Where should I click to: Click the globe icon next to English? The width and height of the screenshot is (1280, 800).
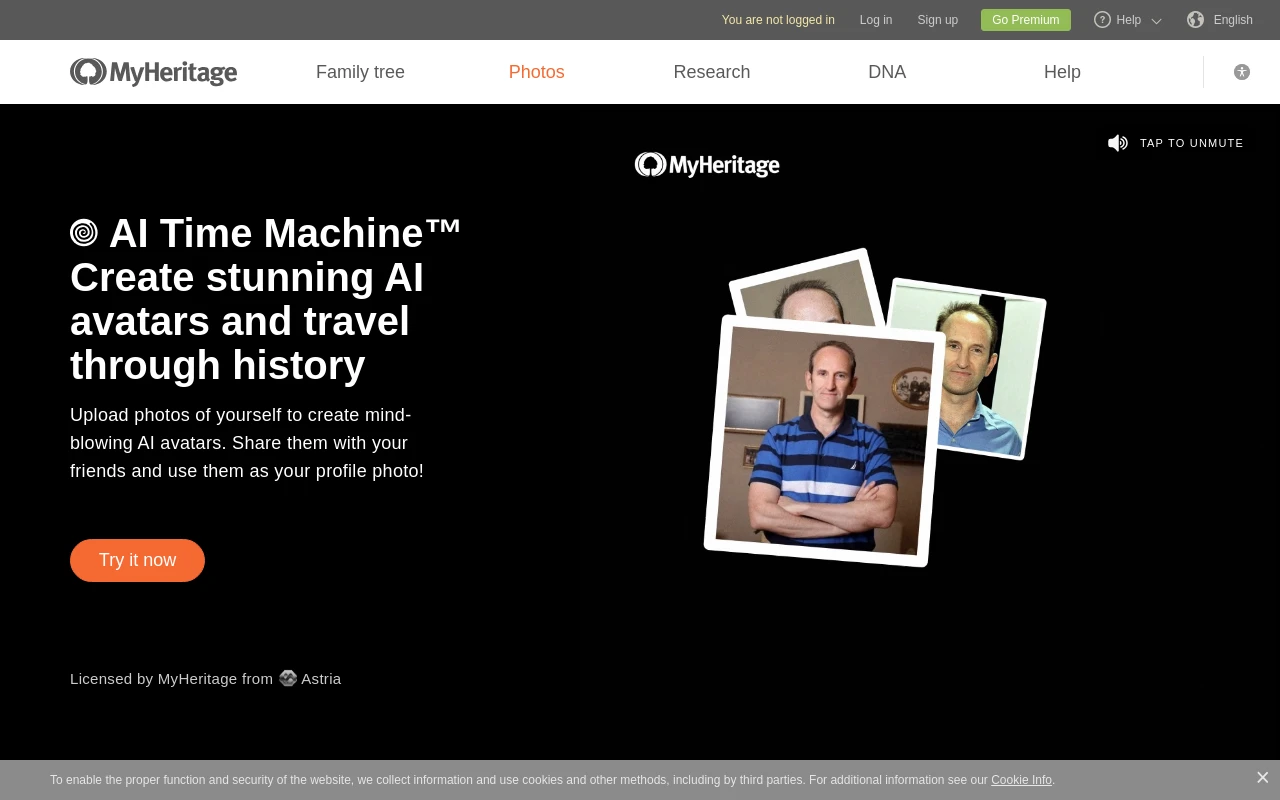click(1196, 20)
